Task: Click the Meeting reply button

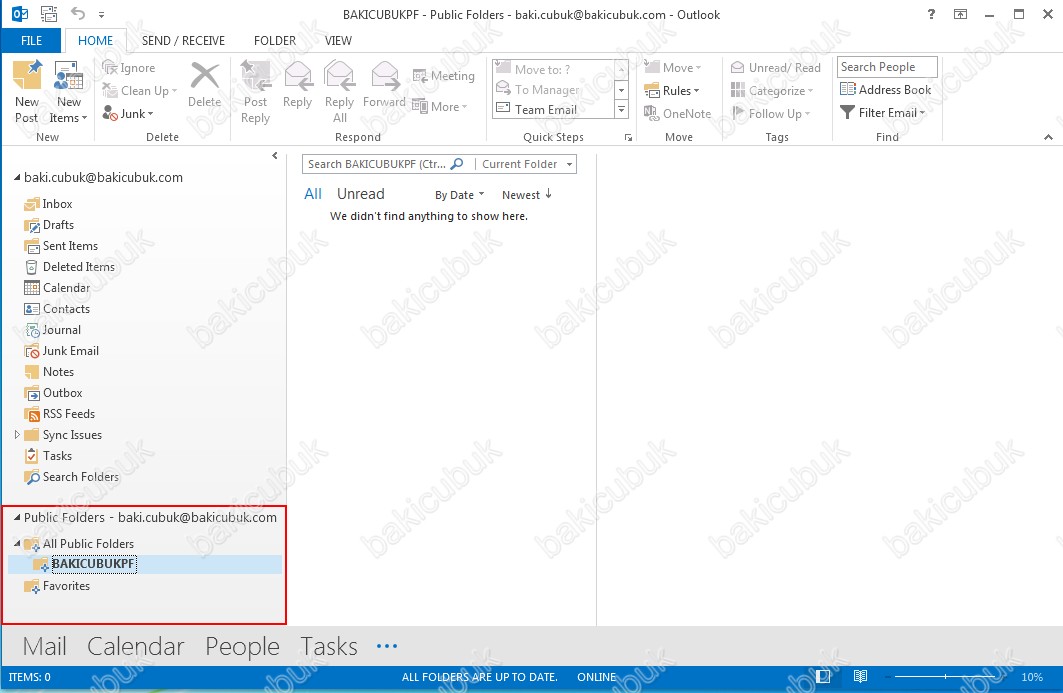Action: click(443, 76)
